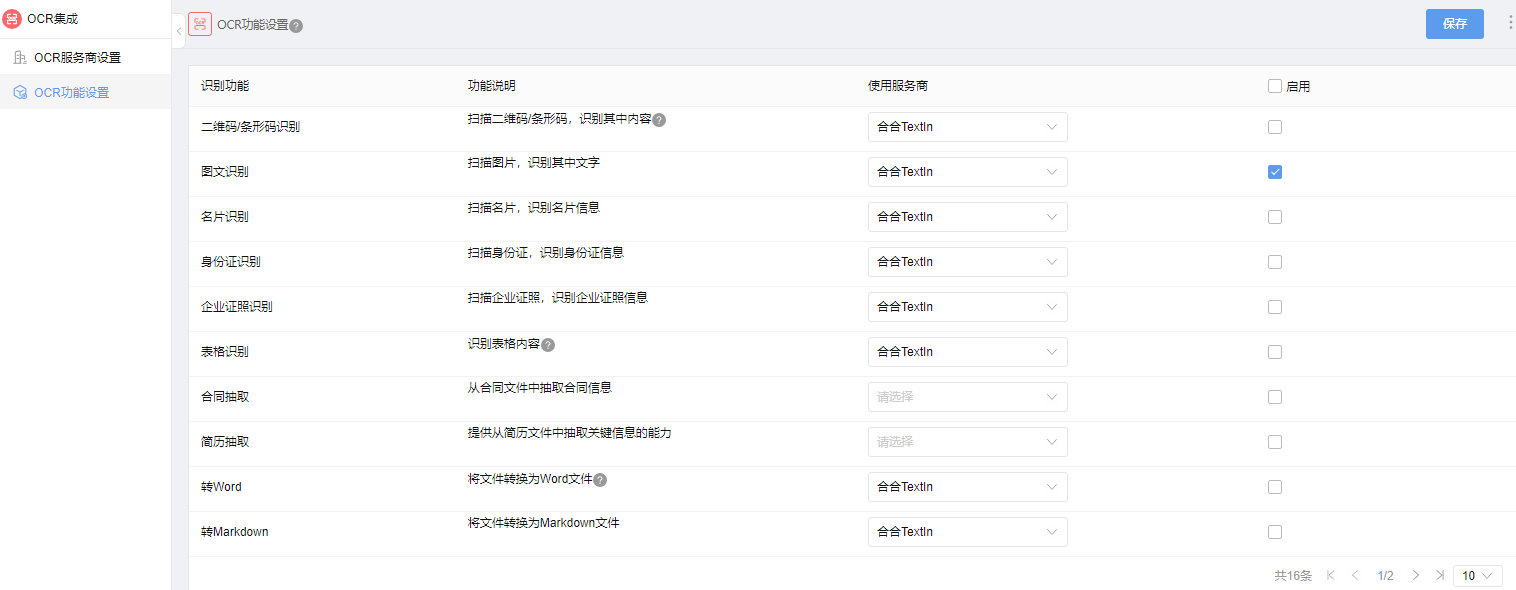Toggle the 启用 select-all header checkbox
This screenshot has height=590, width=1516.
1275,86
